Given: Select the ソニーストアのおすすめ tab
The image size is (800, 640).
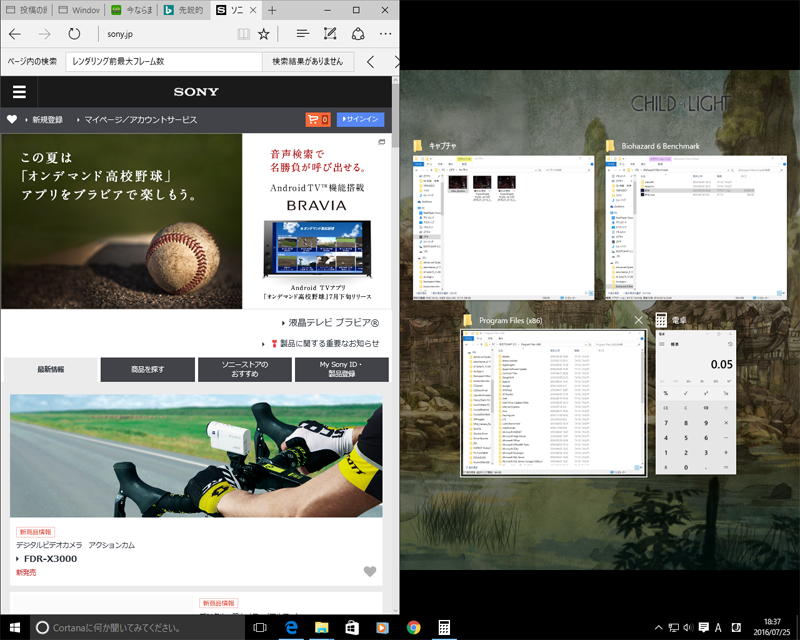Looking at the screenshot, I should [244, 370].
